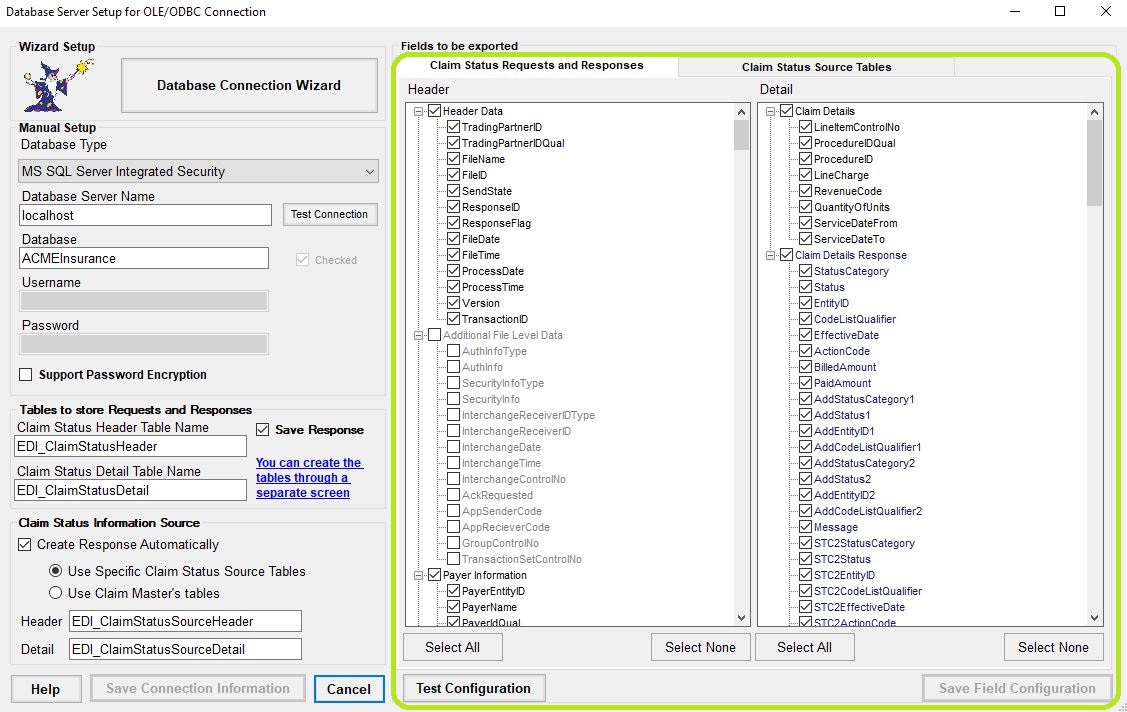Test the database connection
The width and height of the screenshot is (1127, 712).
click(x=329, y=214)
